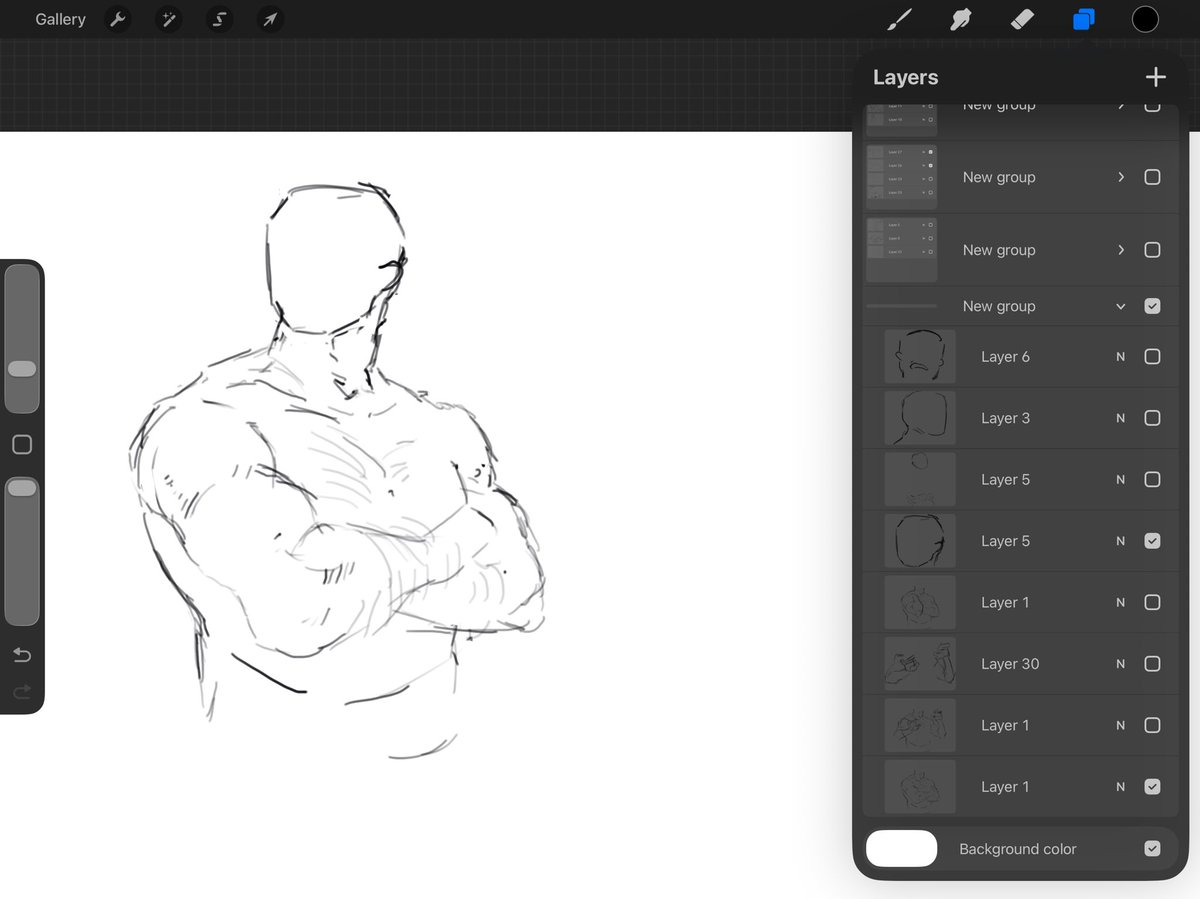Click the "Layers" panel title
1200x899 pixels.
(x=905, y=77)
